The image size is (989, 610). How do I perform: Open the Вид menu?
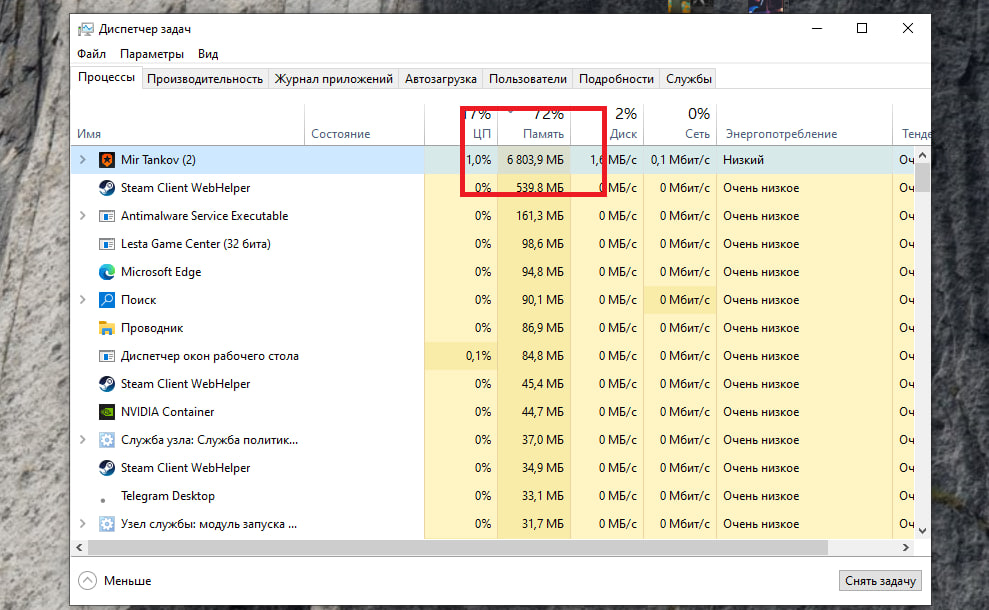click(x=208, y=54)
